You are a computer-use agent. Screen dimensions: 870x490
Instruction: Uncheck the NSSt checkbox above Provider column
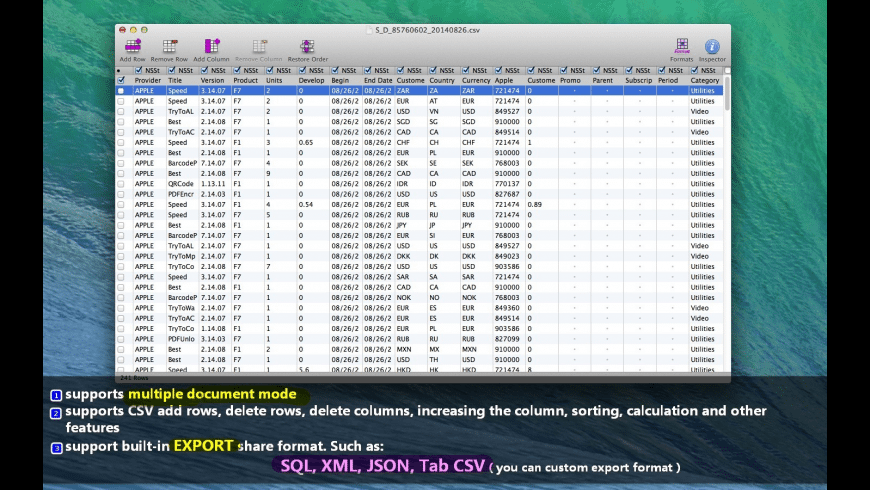point(139,70)
